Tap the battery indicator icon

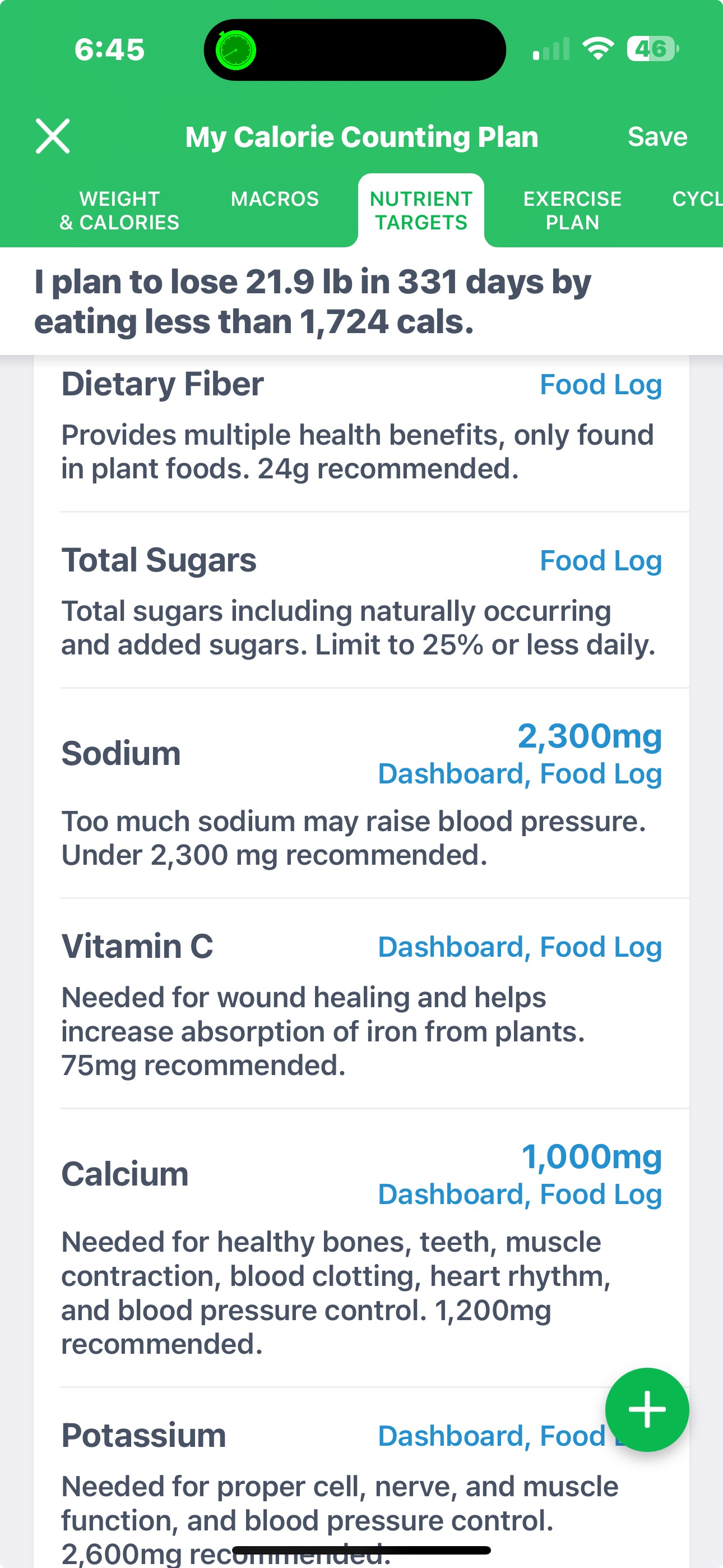click(x=652, y=49)
